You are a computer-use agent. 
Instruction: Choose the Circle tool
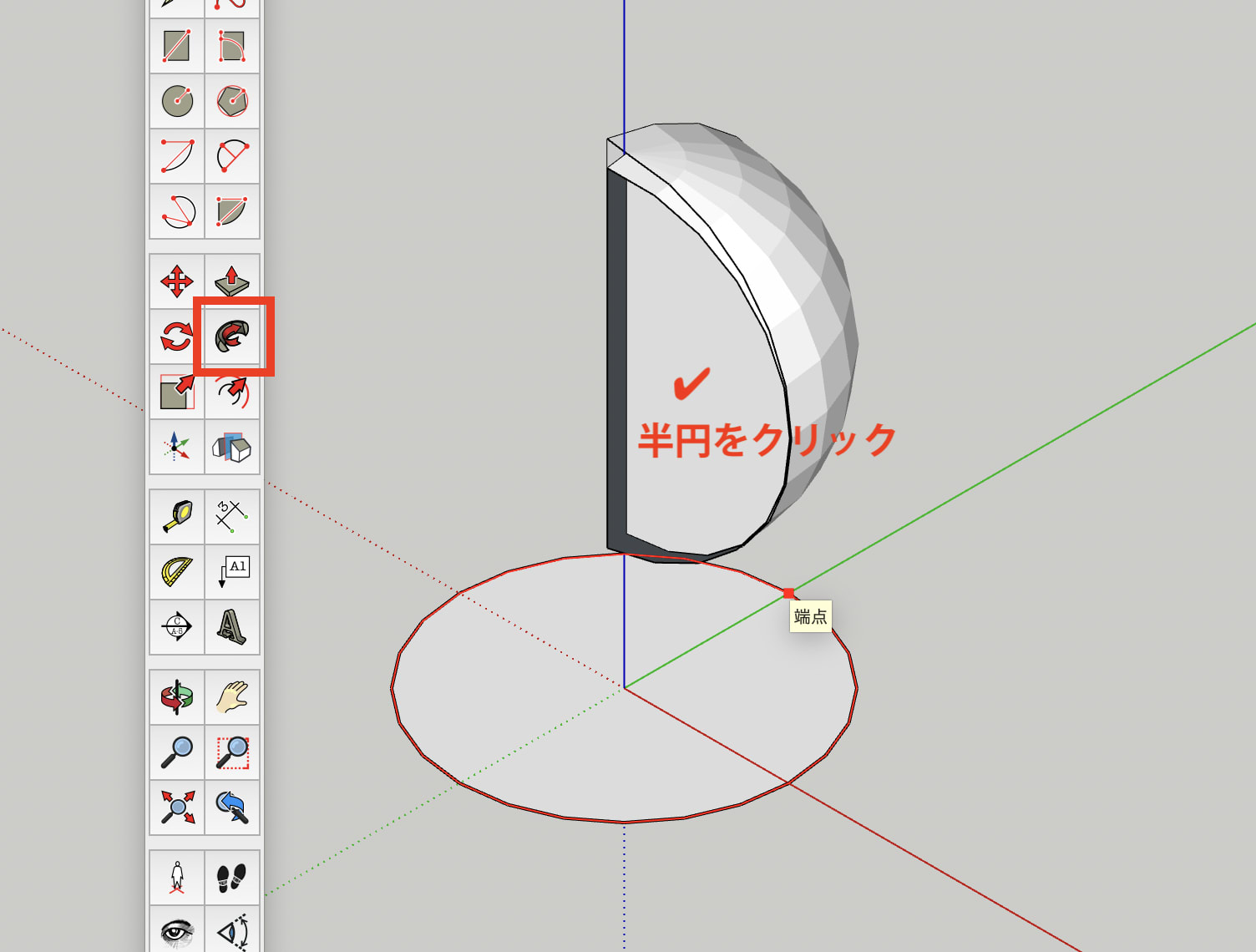tap(176, 102)
